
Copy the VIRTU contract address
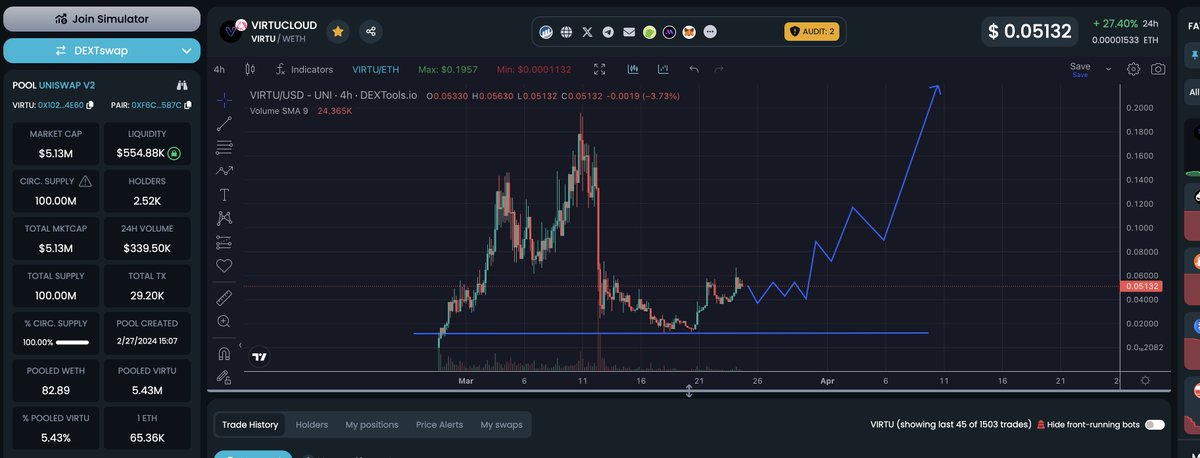[x=90, y=105]
